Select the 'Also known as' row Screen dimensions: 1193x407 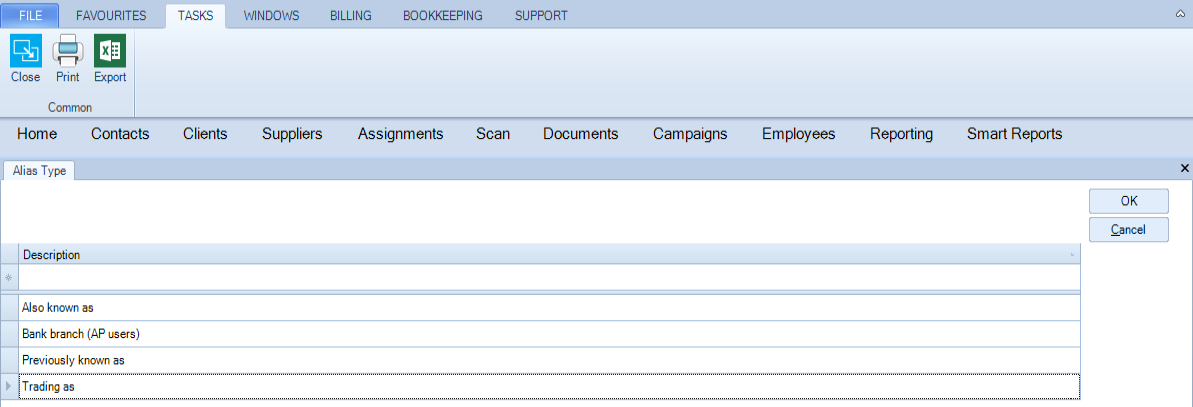click(549, 307)
